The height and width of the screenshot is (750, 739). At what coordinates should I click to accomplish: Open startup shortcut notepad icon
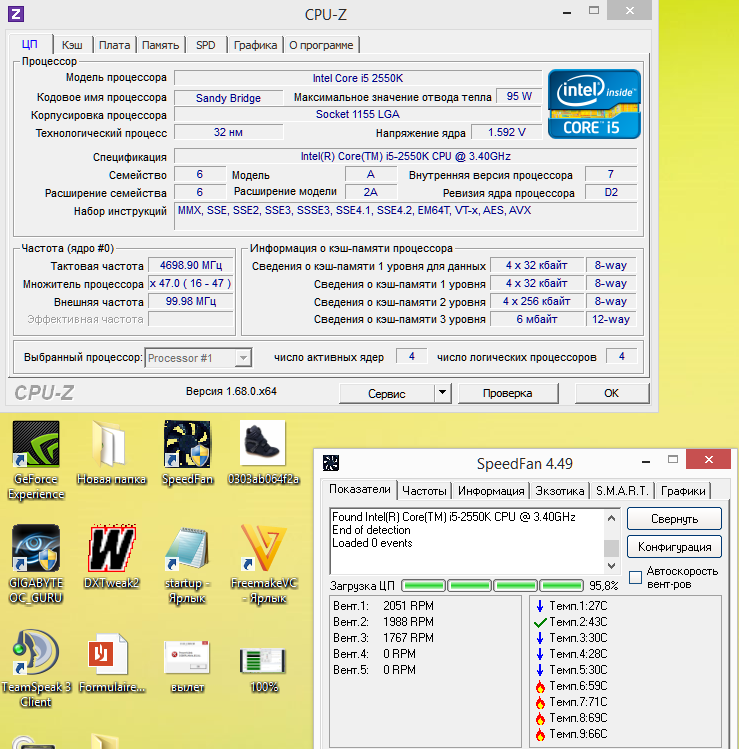(x=188, y=549)
